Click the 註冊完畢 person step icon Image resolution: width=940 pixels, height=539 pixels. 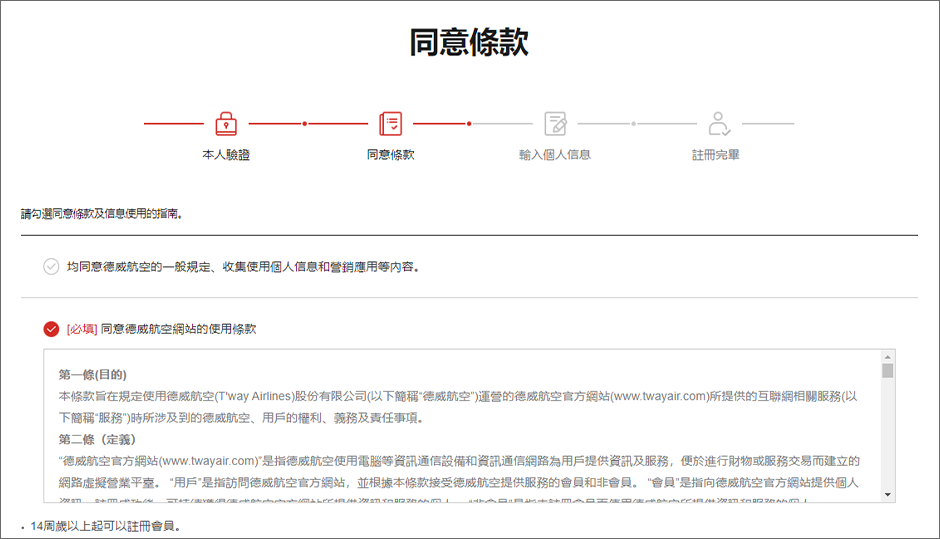coord(717,124)
